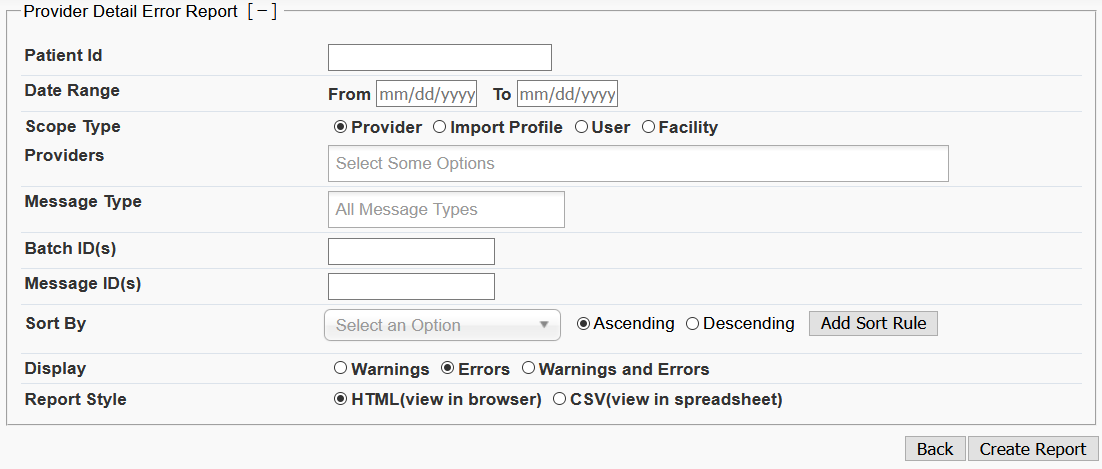Expand the Sort By dropdown
Screen dimensions: 1102x469
pos(442,325)
